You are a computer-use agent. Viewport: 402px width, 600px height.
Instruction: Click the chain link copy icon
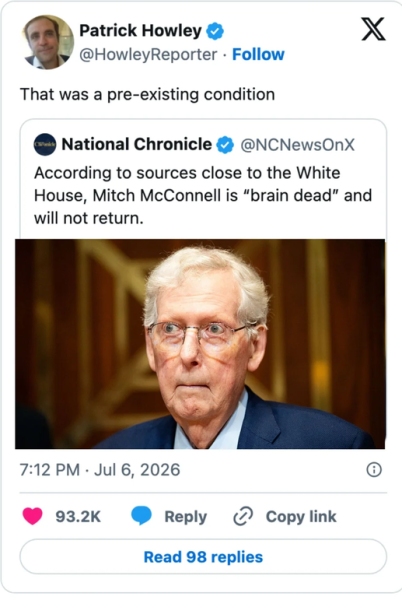(243, 516)
